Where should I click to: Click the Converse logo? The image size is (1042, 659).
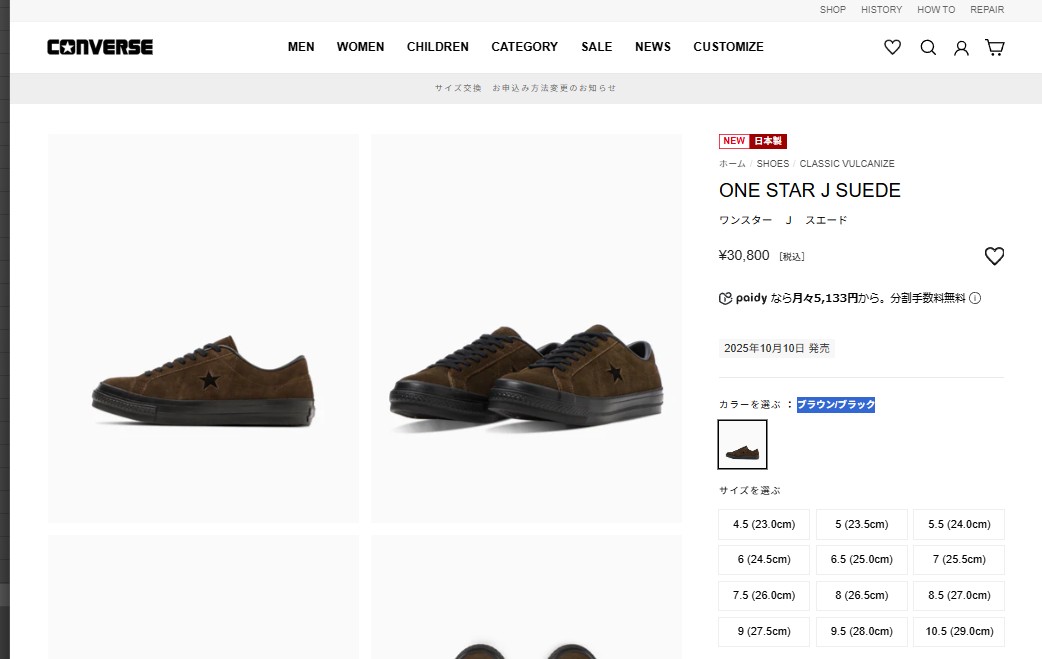tap(100, 47)
